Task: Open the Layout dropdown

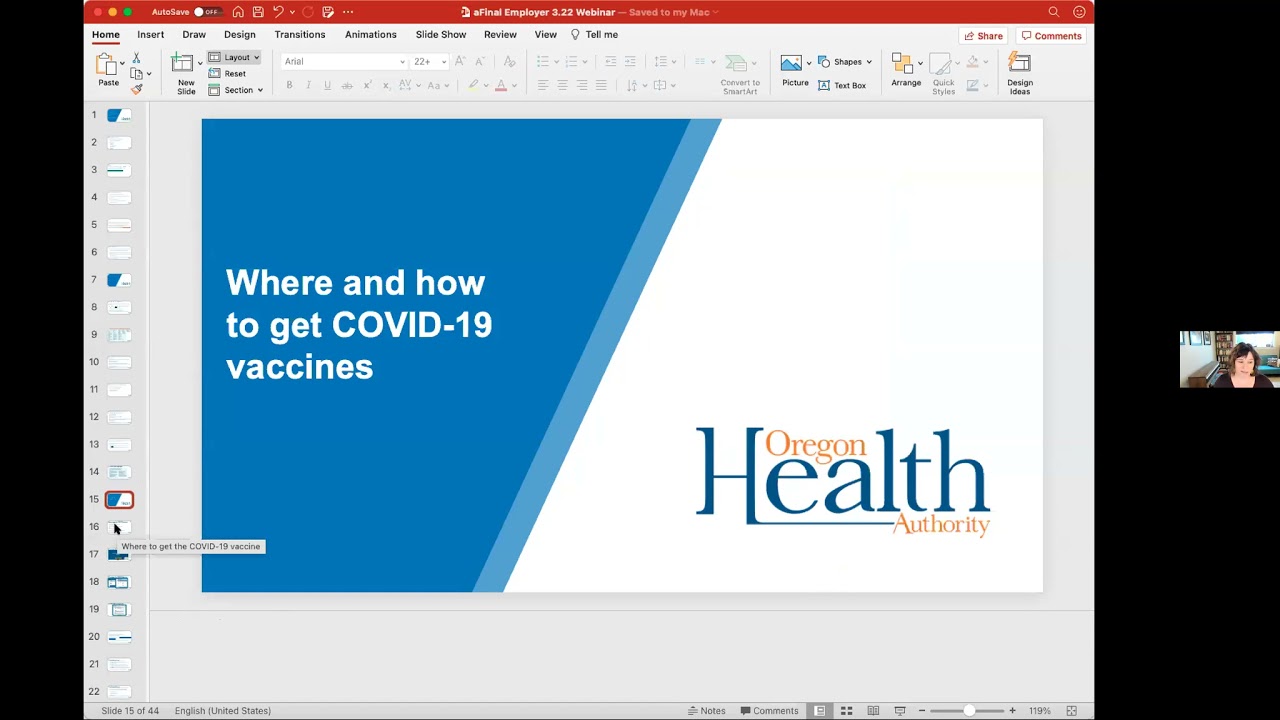Action: [x=234, y=57]
